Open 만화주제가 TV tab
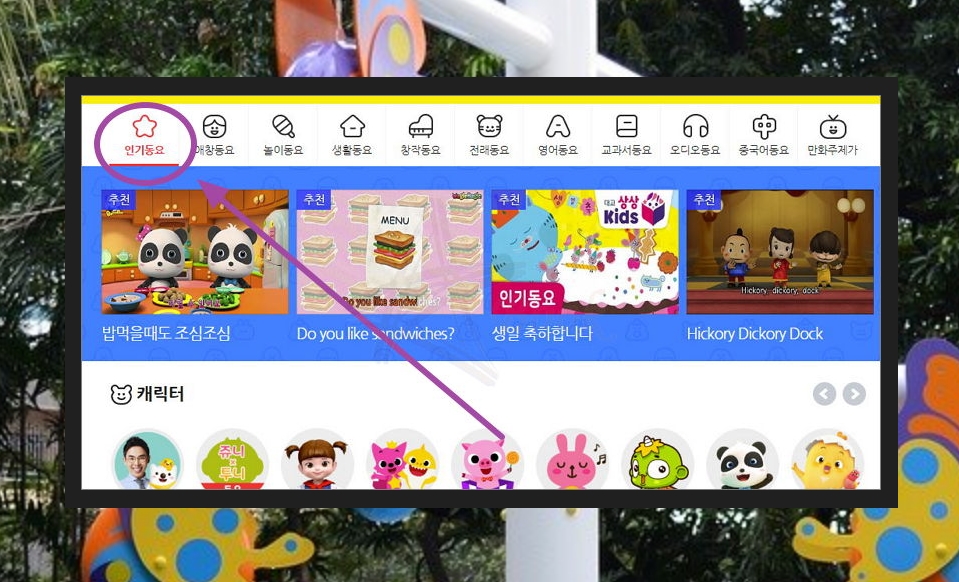The height and width of the screenshot is (582, 959). (832, 136)
